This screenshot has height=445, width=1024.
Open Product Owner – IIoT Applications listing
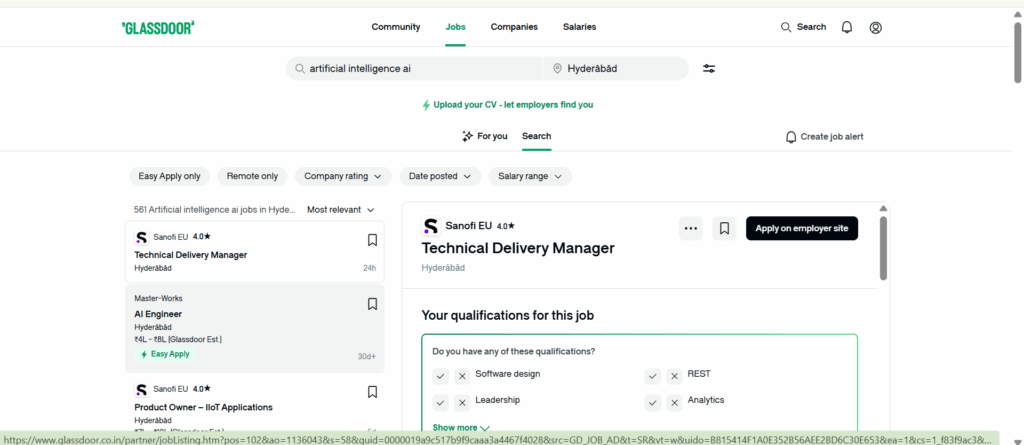pos(203,408)
